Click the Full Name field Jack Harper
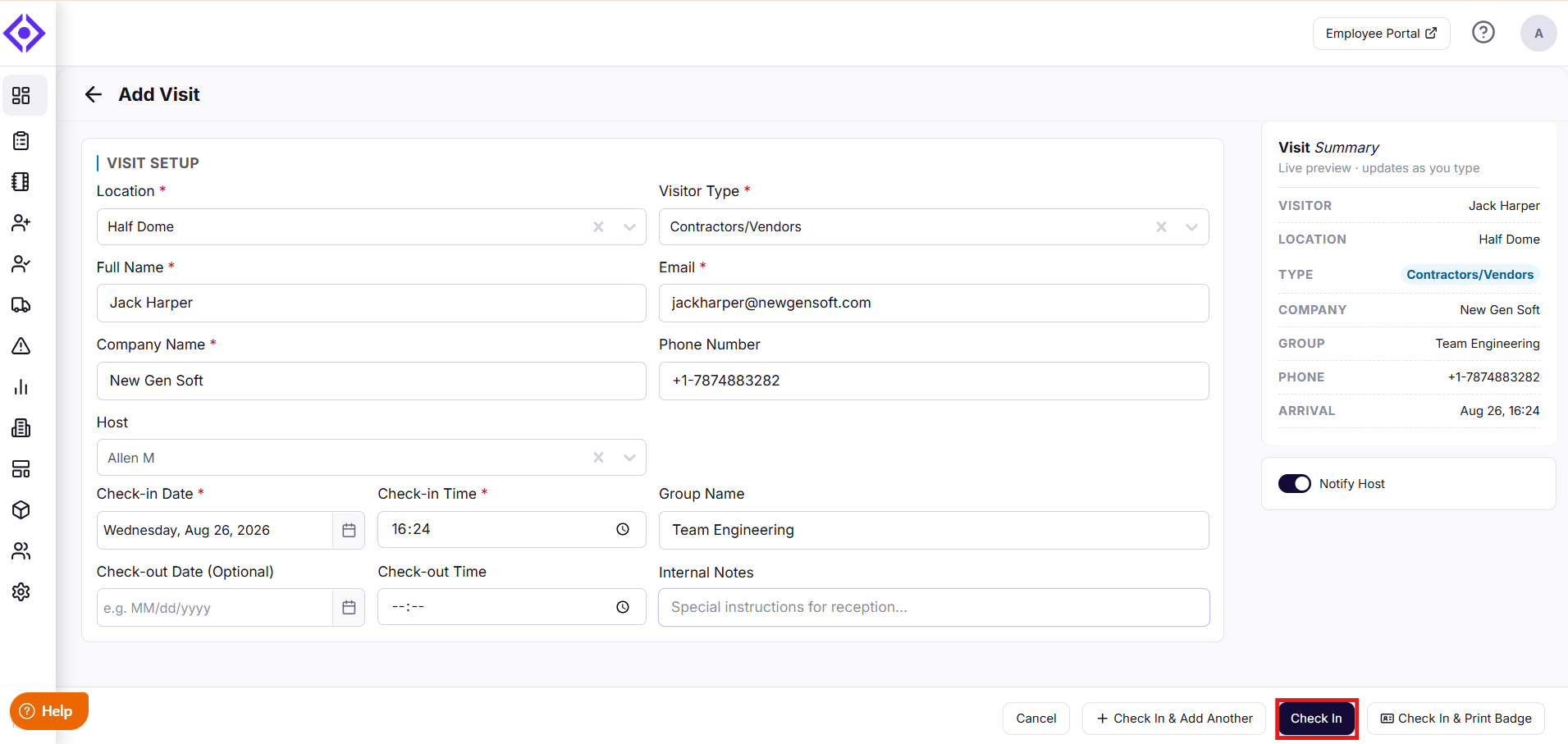The width and height of the screenshot is (1568, 744). (371, 304)
